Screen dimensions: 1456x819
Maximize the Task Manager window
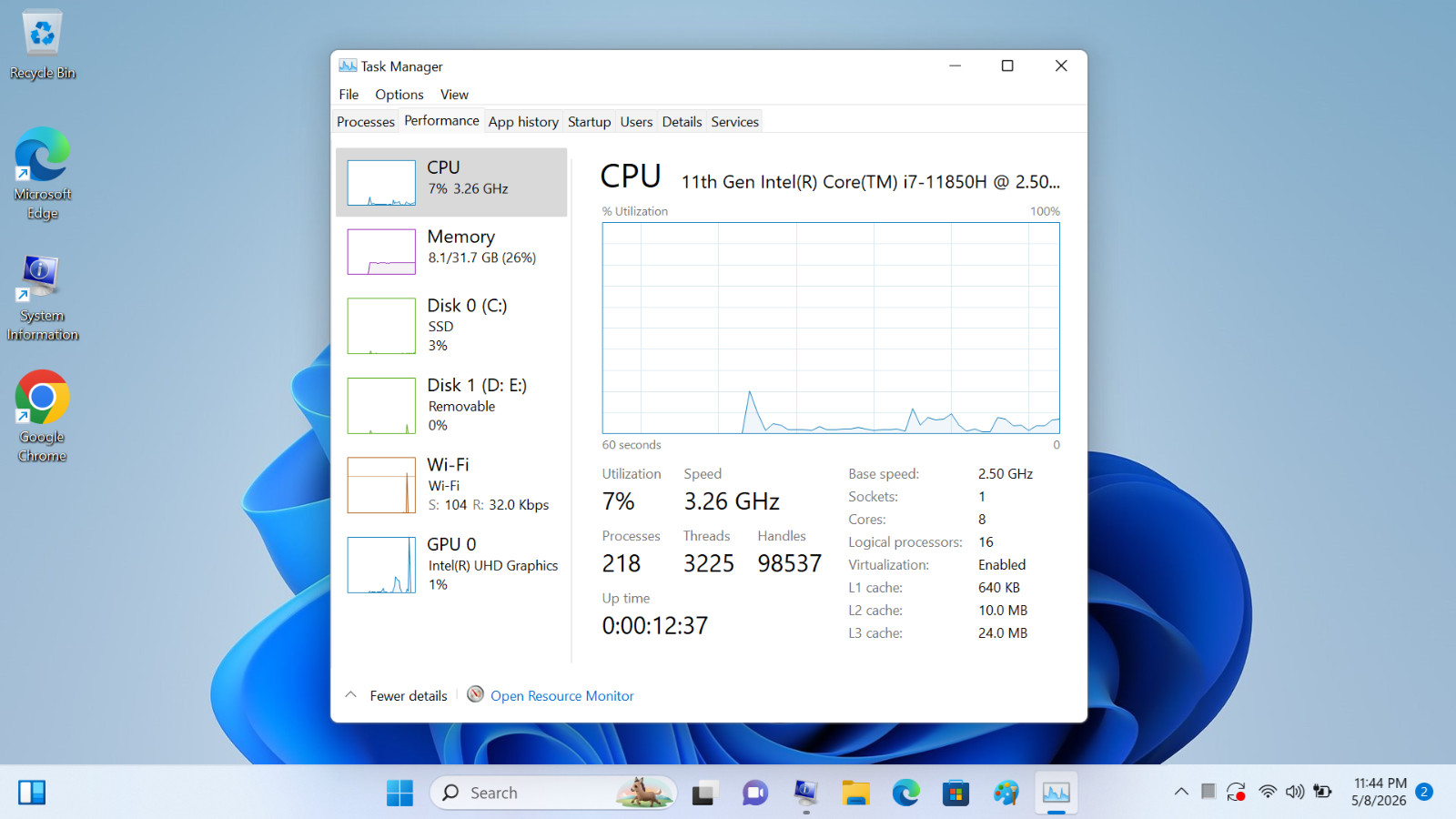coord(1007,66)
